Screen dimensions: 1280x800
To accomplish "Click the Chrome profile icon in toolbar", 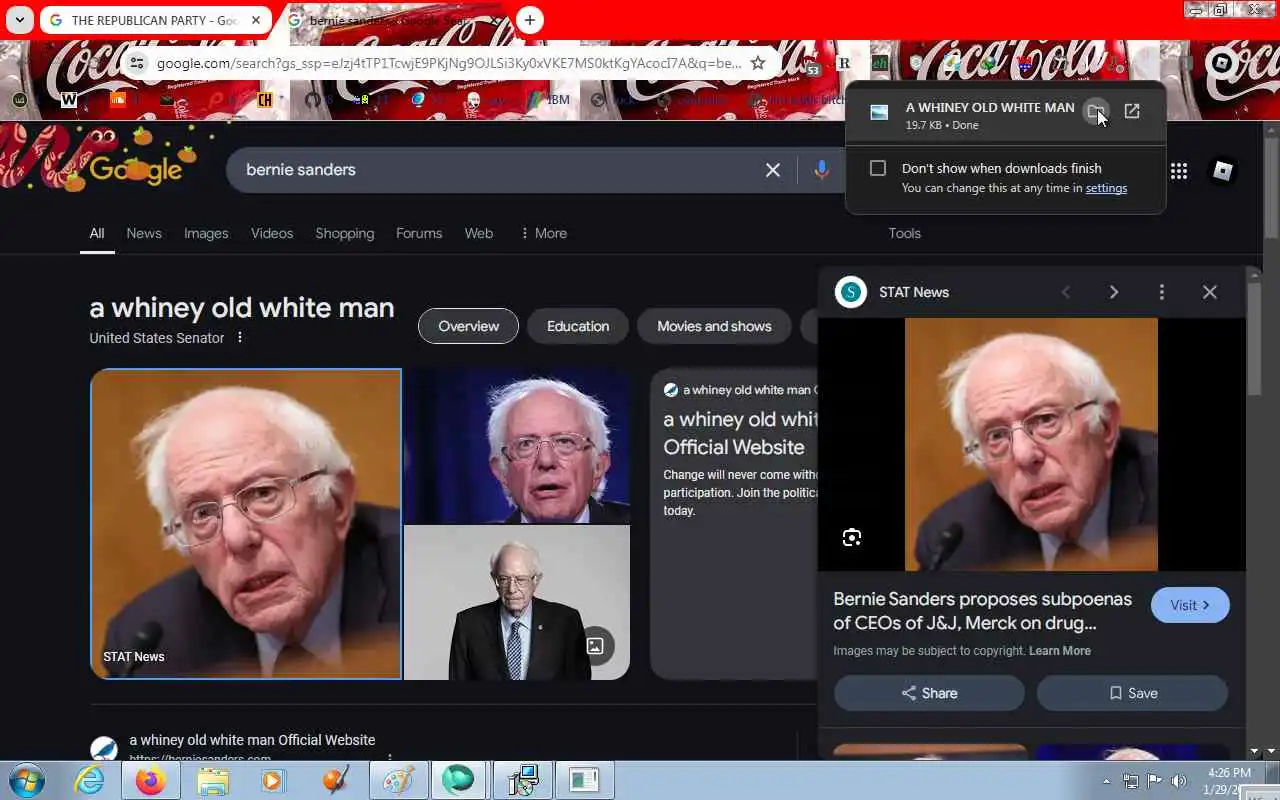I will tap(1222, 63).
